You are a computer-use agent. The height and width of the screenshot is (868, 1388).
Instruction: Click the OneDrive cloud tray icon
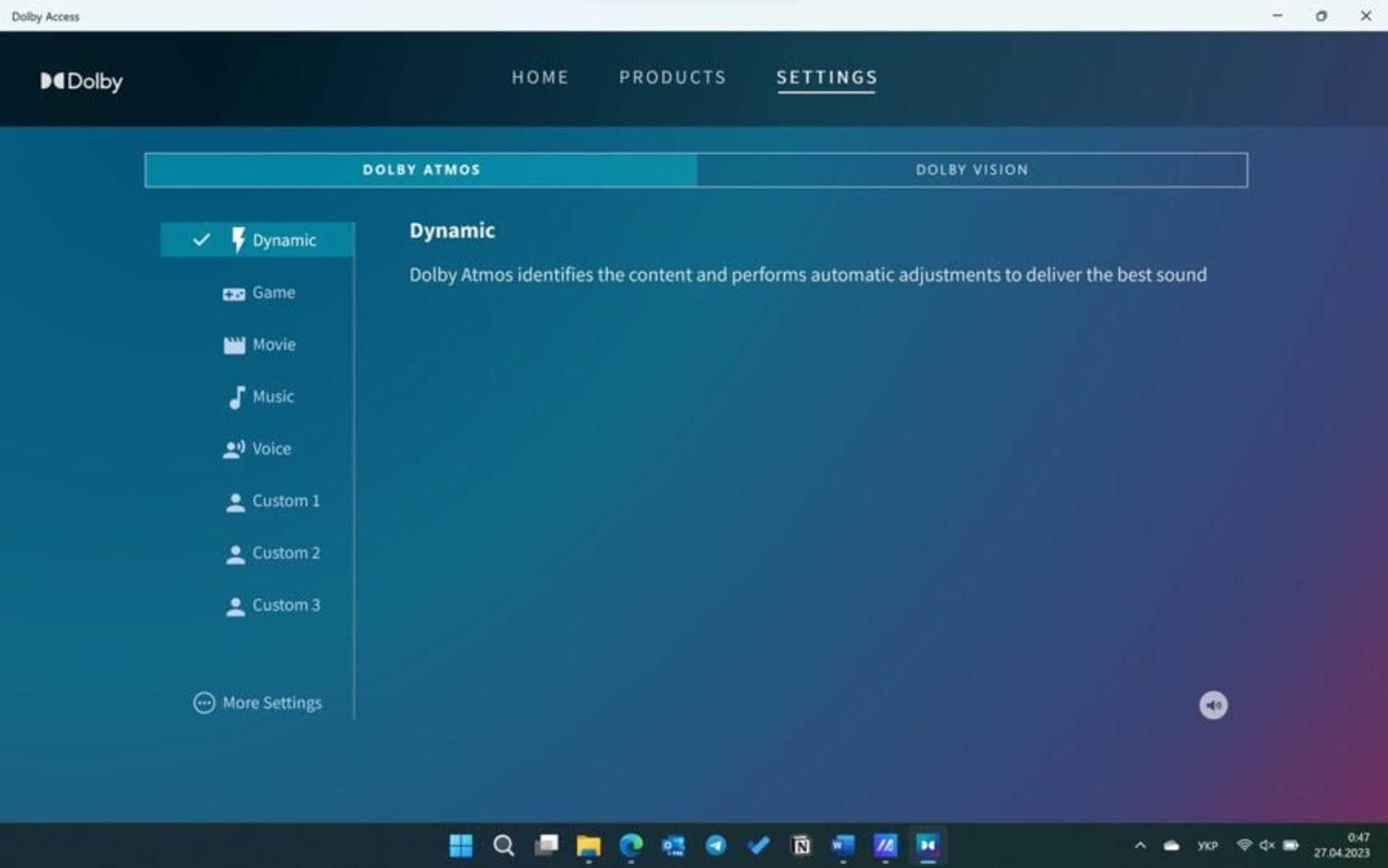point(1172,845)
